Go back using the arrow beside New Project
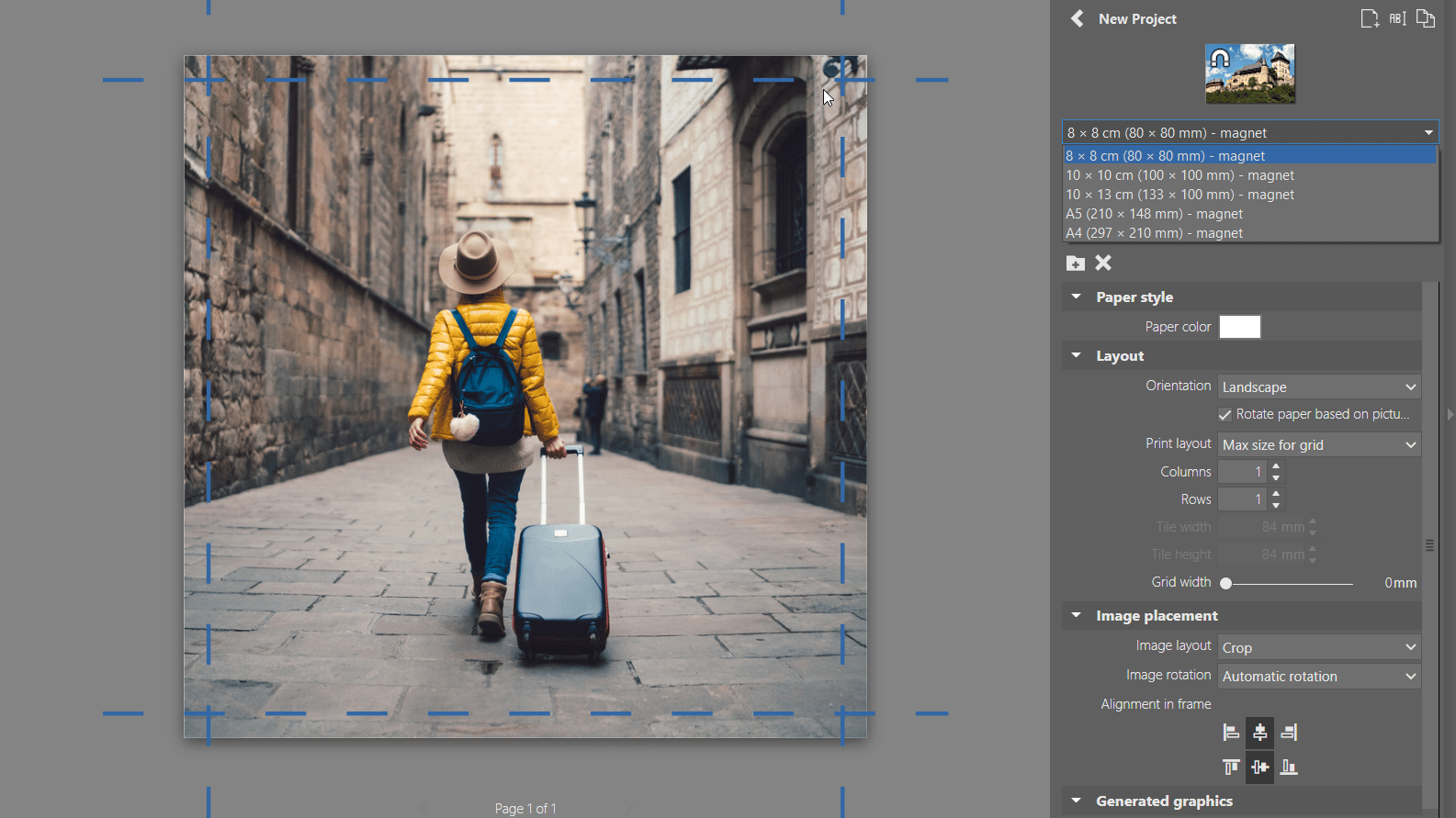Image resolution: width=1456 pixels, height=818 pixels. 1078,18
